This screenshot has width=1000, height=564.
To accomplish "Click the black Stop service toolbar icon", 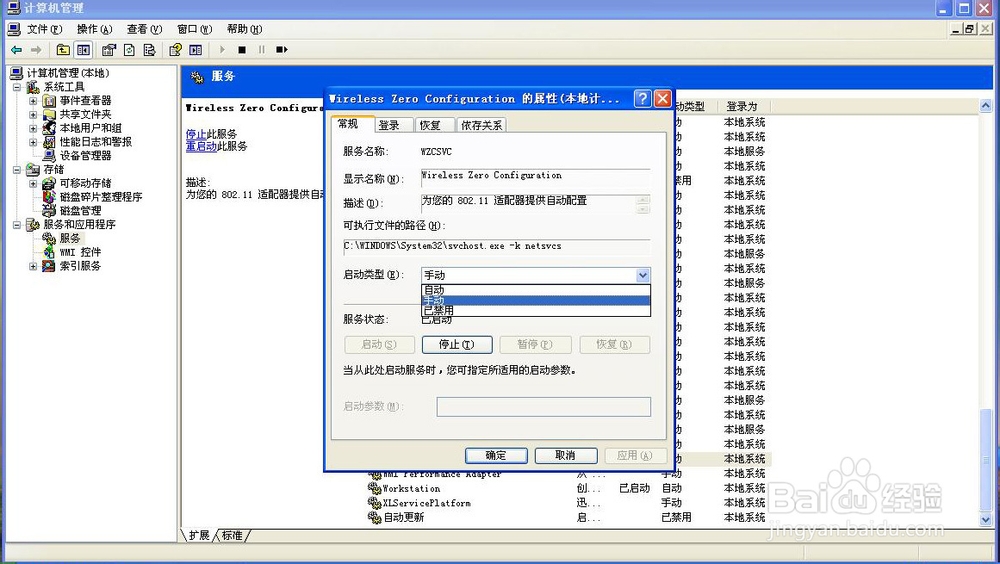I will click(x=242, y=50).
